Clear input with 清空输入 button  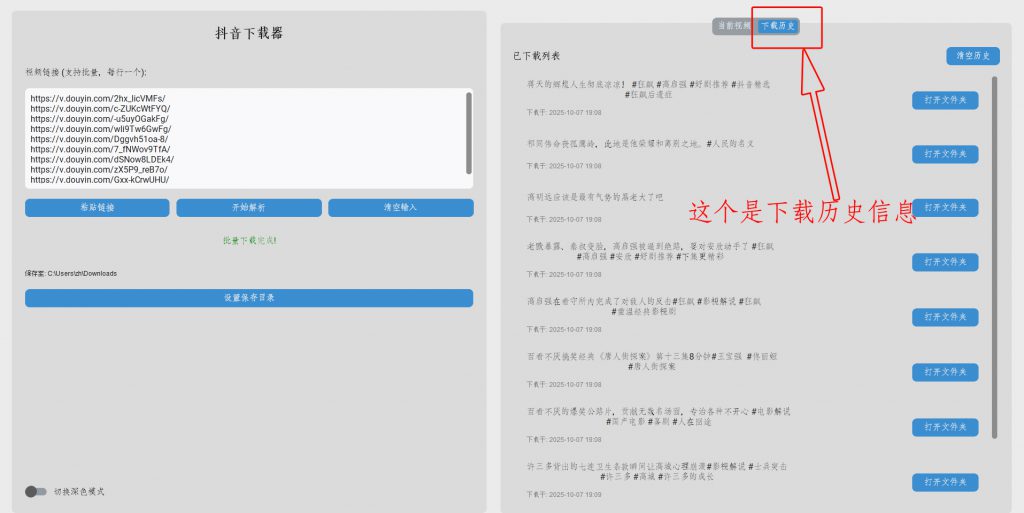coord(400,208)
